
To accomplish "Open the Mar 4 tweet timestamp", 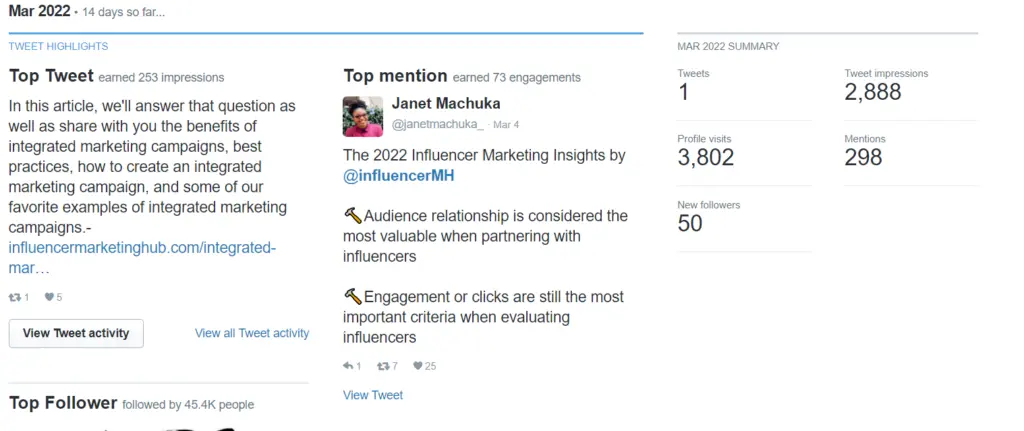I will pyautogui.click(x=506, y=125).
